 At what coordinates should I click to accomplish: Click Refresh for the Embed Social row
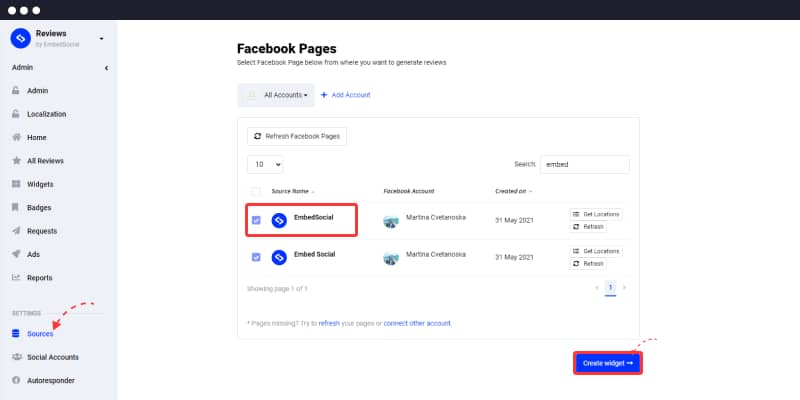pyautogui.click(x=588, y=264)
